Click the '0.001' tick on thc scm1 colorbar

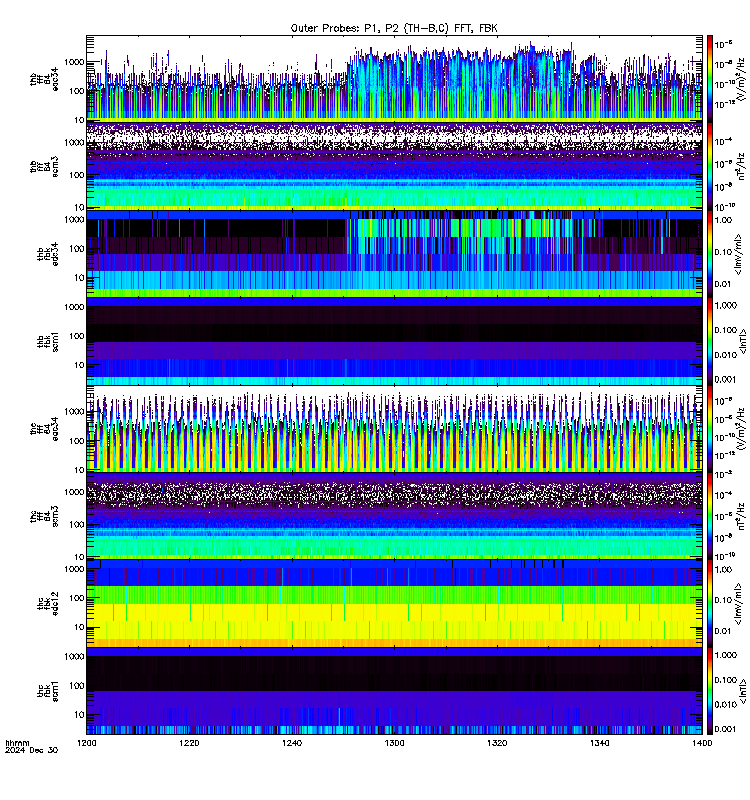pyautogui.click(x=726, y=729)
